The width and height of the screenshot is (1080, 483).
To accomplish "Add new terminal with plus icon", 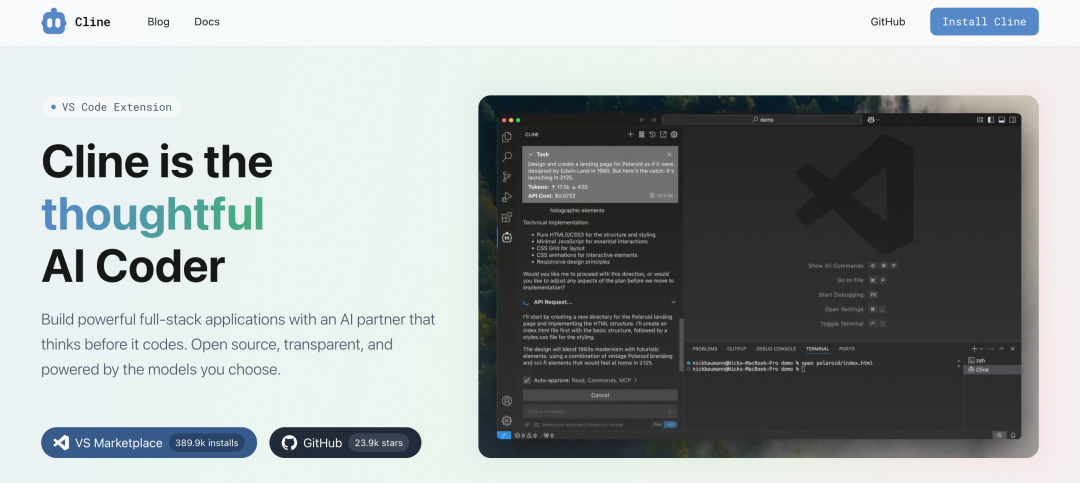I will 974,349.
